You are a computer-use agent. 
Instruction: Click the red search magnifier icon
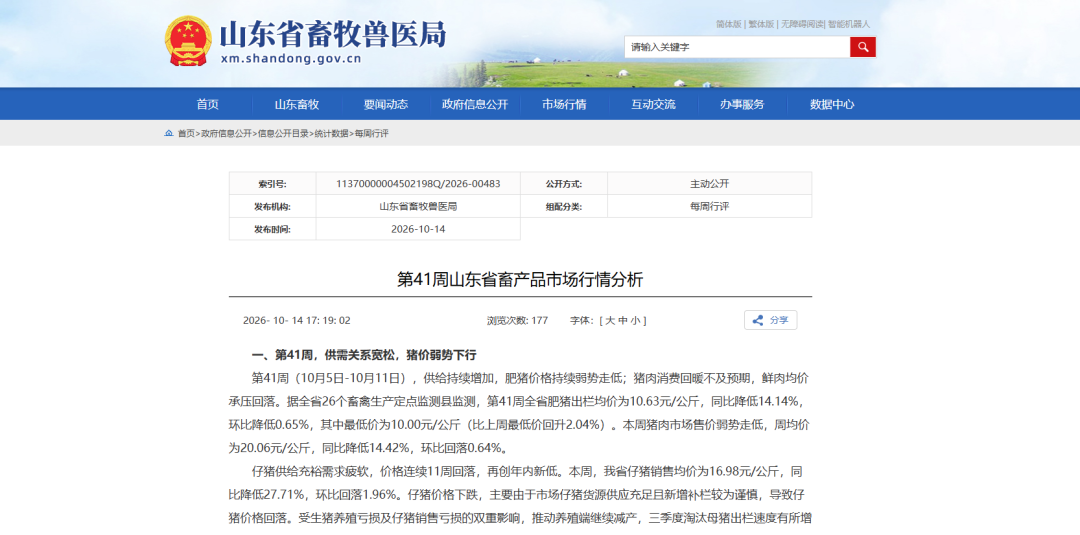(x=862, y=47)
